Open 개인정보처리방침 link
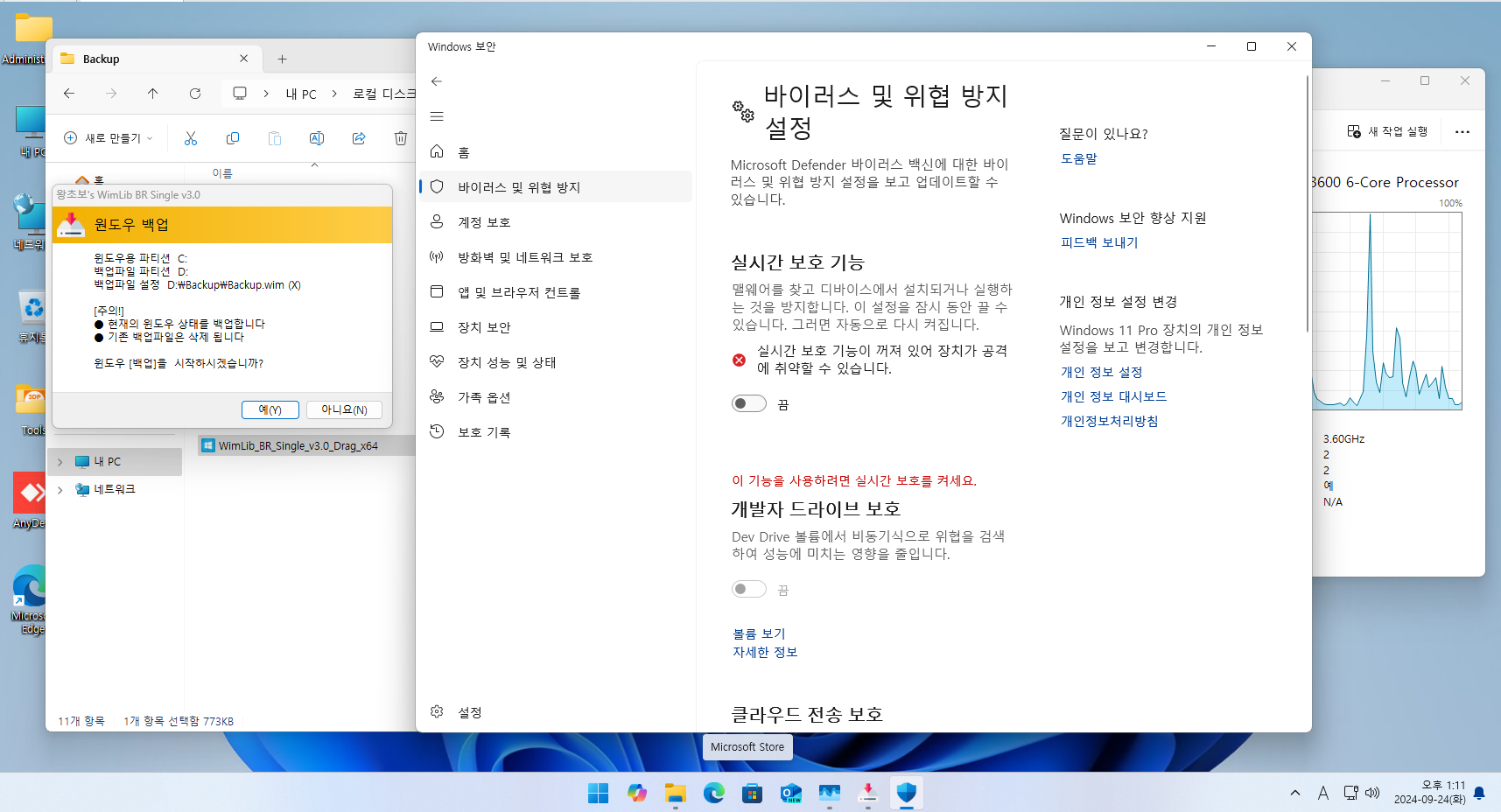1501x812 pixels. tap(1109, 421)
